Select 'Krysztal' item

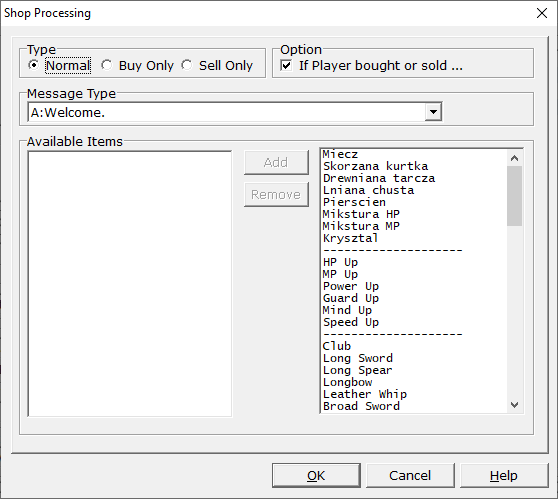(x=414, y=238)
